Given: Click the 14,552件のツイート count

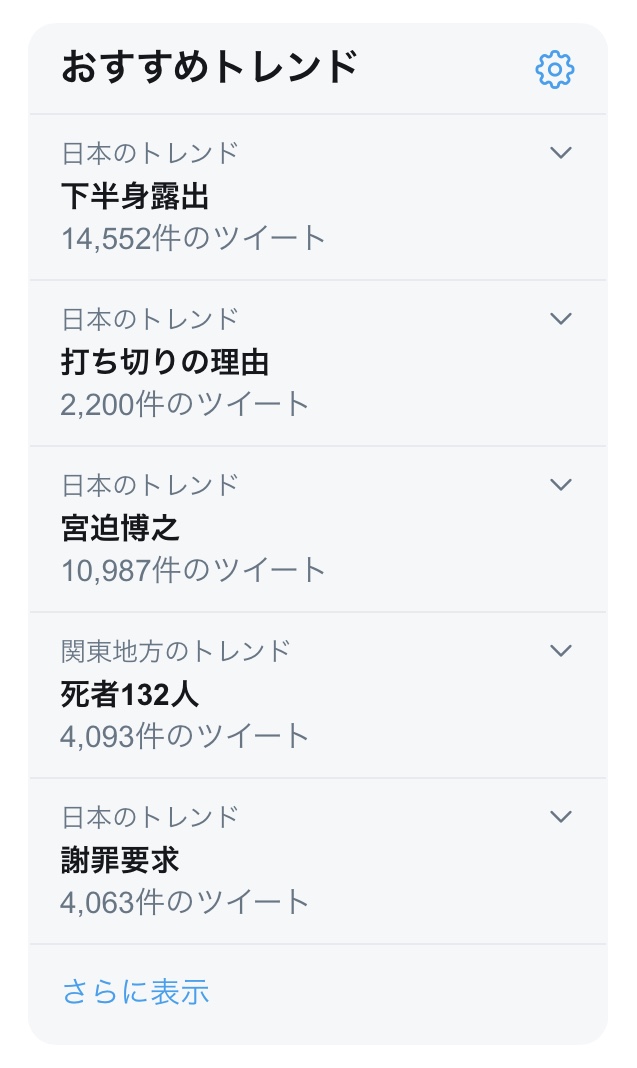Looking at the screenshot, I should 194,238.
